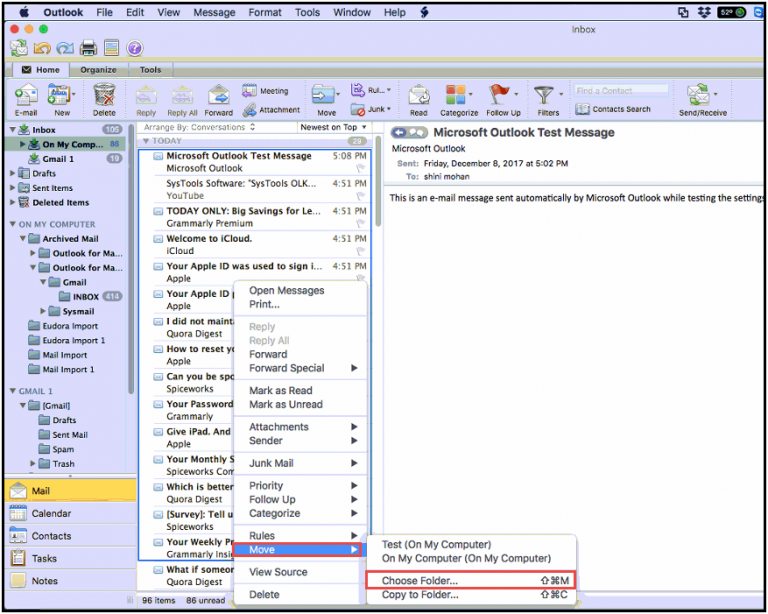Expand the Sysmail folder
The height and width of the screenshot is (614, 768).
(43, 311)
